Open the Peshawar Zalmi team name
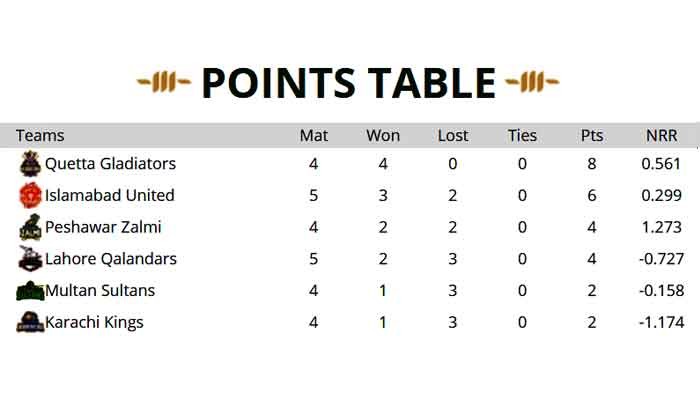The image size is (700, 400). pos(103,228)
